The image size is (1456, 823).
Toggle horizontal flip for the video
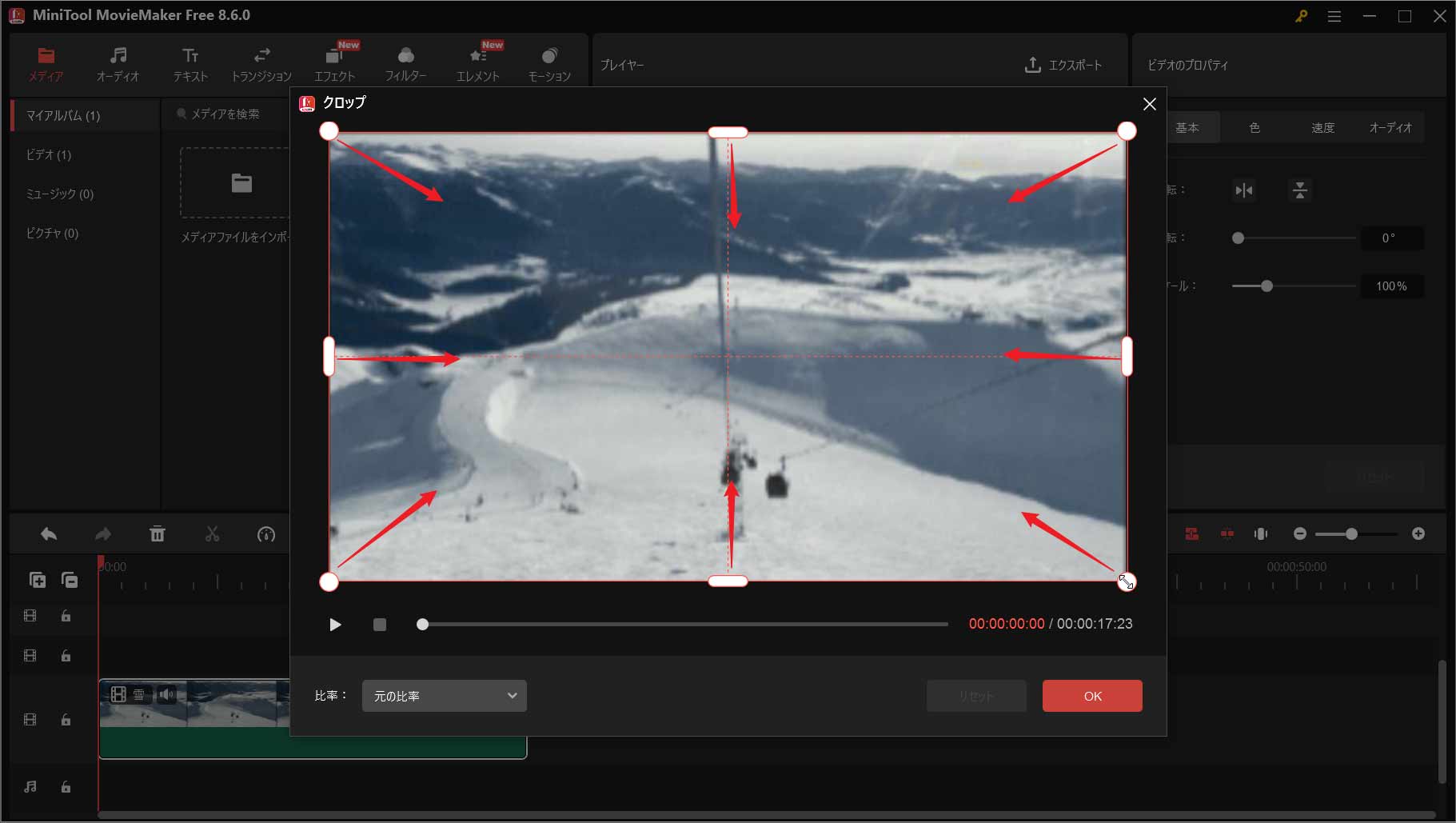pos(1243,190)
